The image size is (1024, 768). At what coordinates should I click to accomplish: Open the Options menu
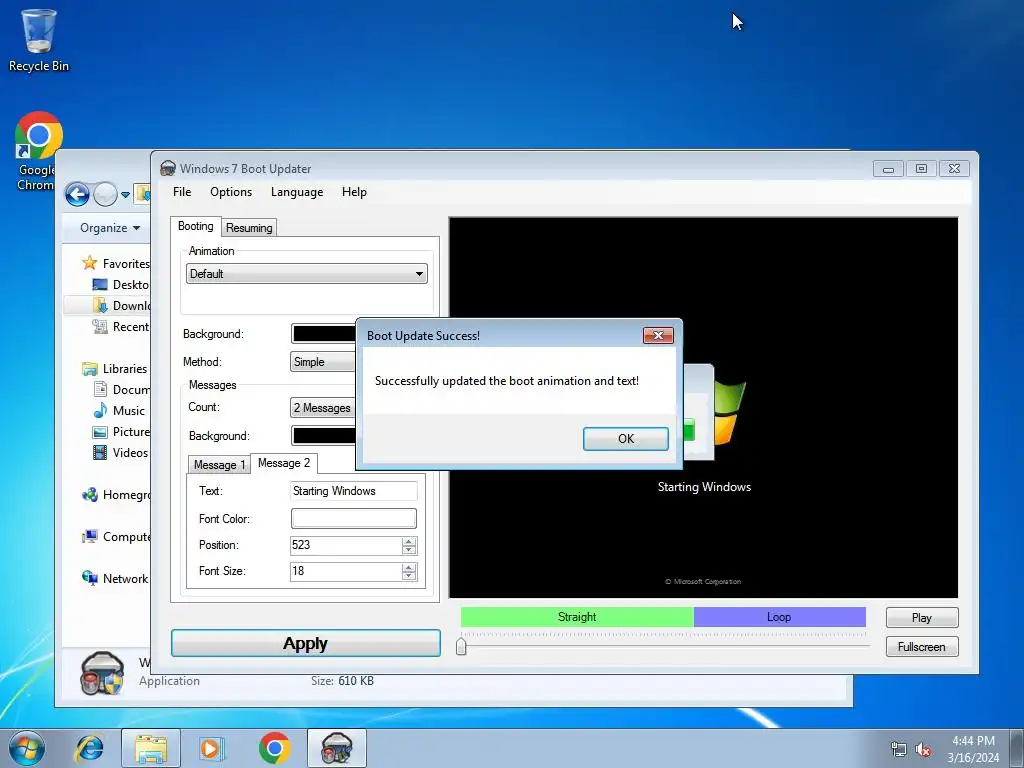[231, 192]
